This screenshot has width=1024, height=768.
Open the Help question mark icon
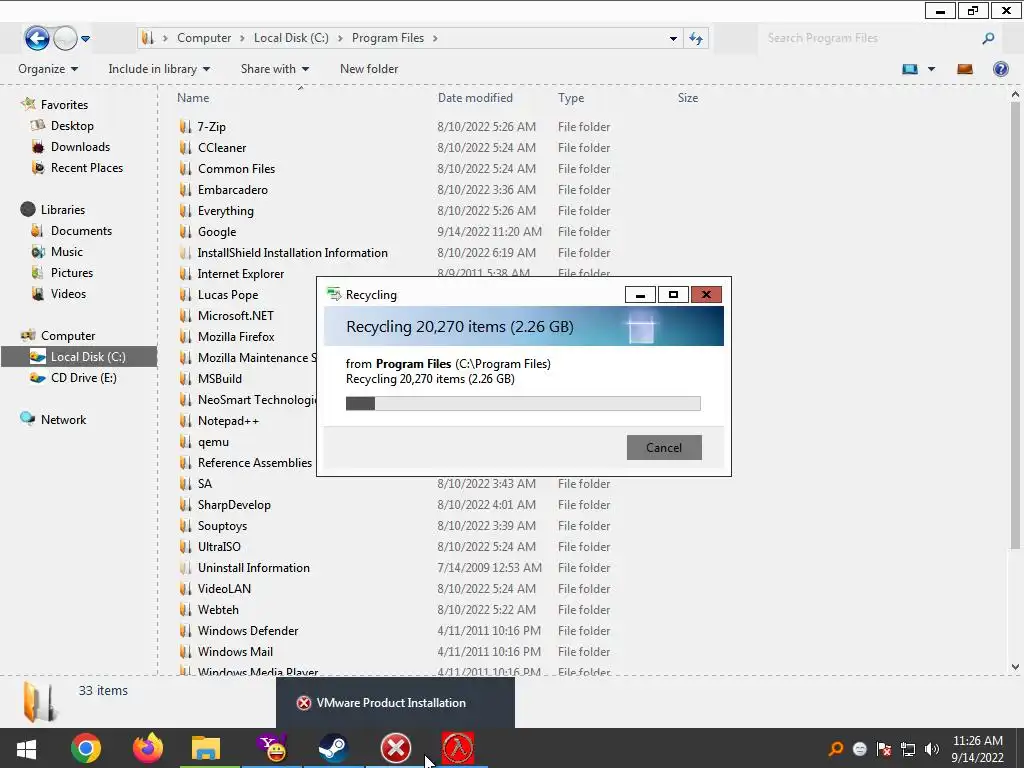(1000, 69)
